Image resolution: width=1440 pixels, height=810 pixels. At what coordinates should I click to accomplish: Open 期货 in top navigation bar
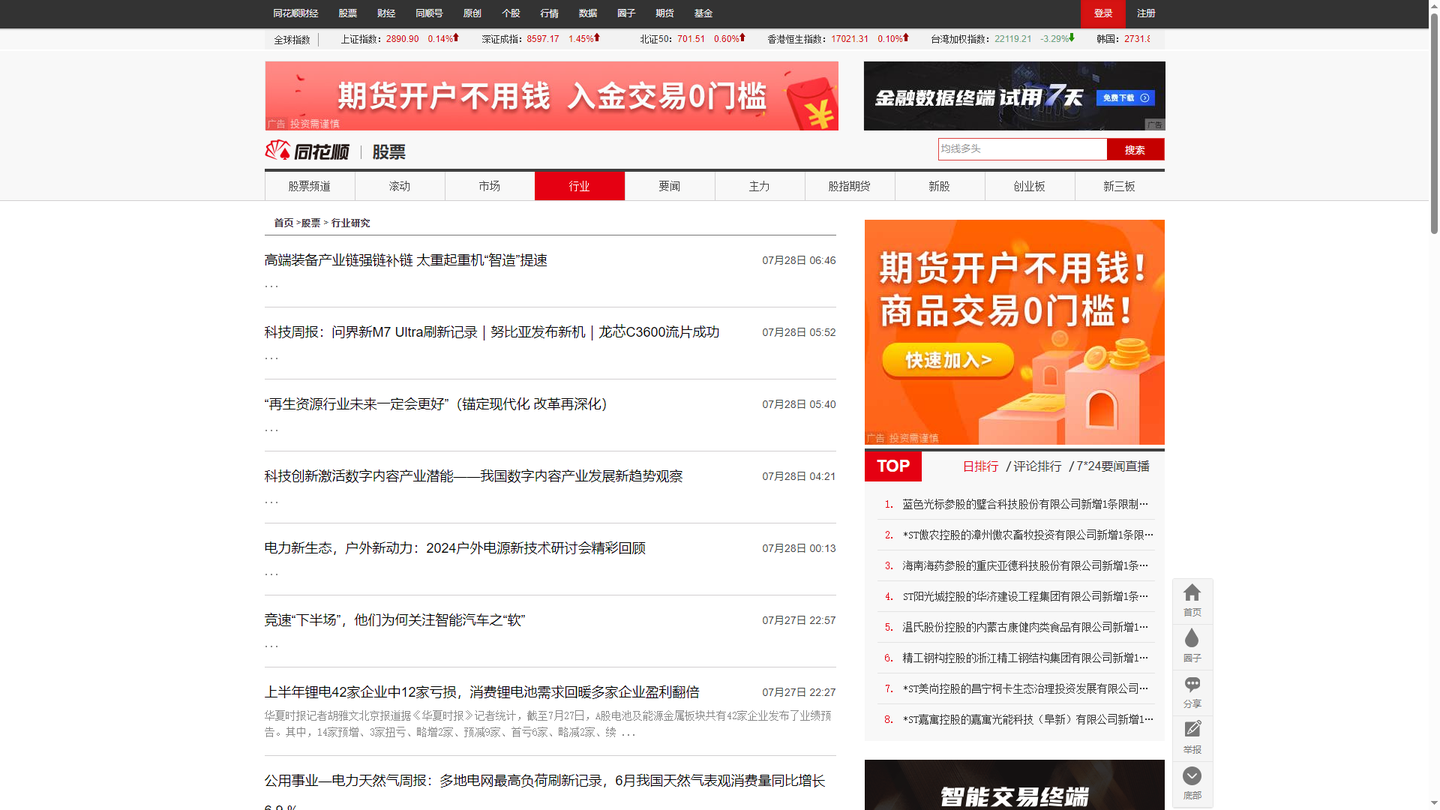coord(665,14)
